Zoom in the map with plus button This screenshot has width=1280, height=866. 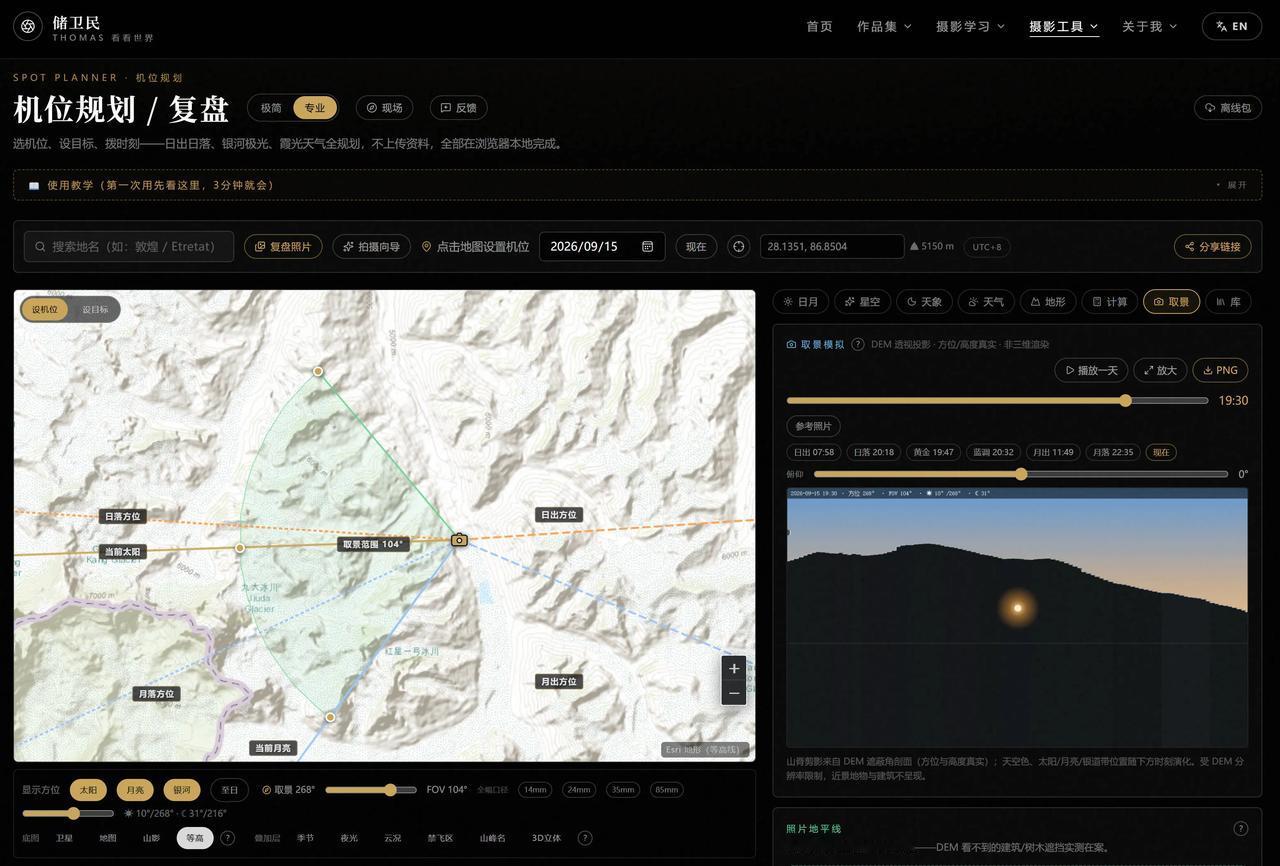click(x=734, y=669)
